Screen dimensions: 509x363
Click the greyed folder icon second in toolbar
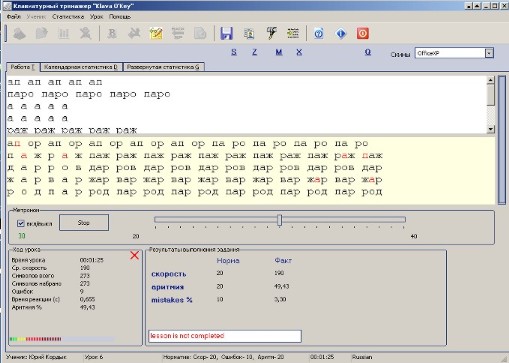(42, 33)
